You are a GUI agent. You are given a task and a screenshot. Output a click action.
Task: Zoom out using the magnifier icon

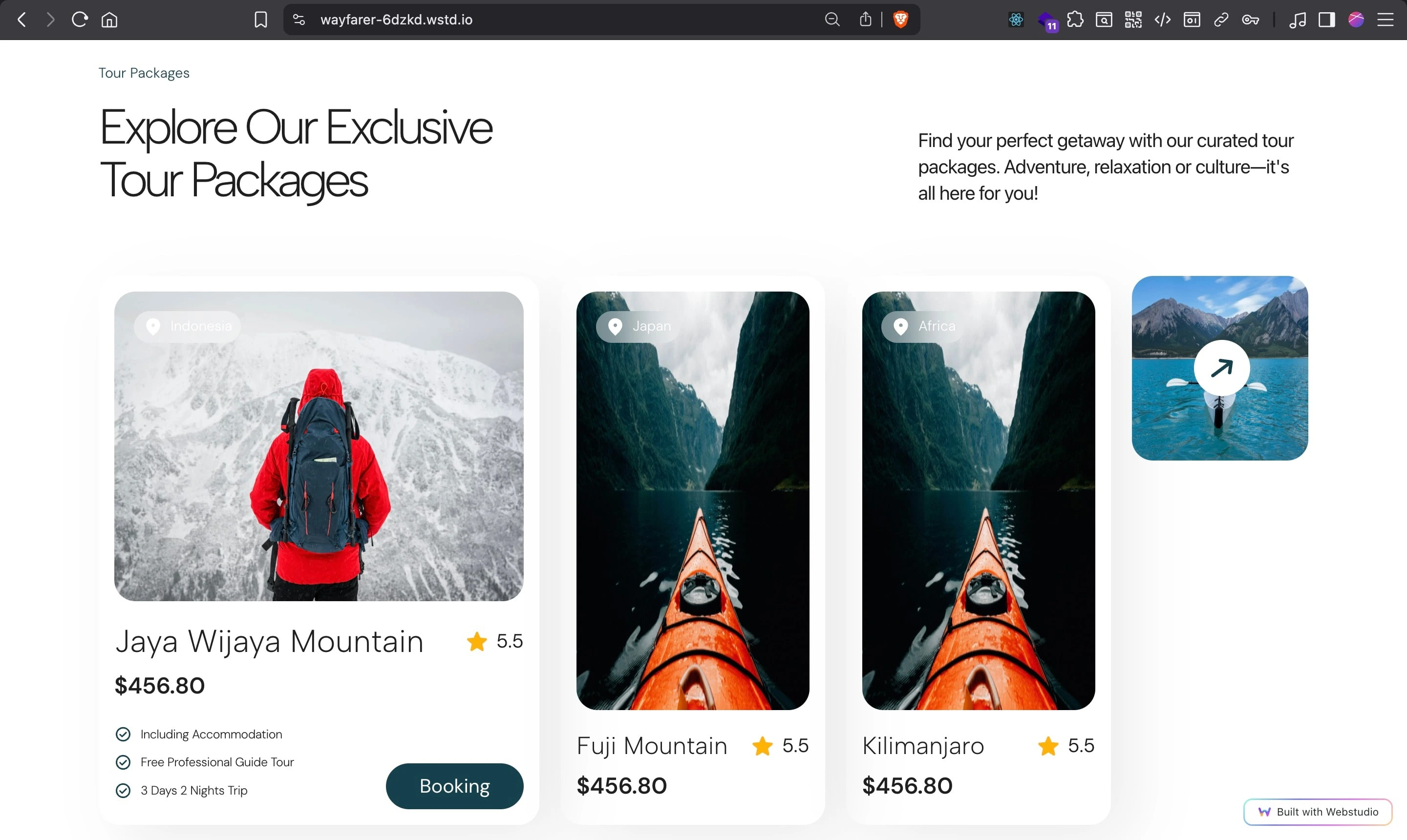click(x=832, y=20)
